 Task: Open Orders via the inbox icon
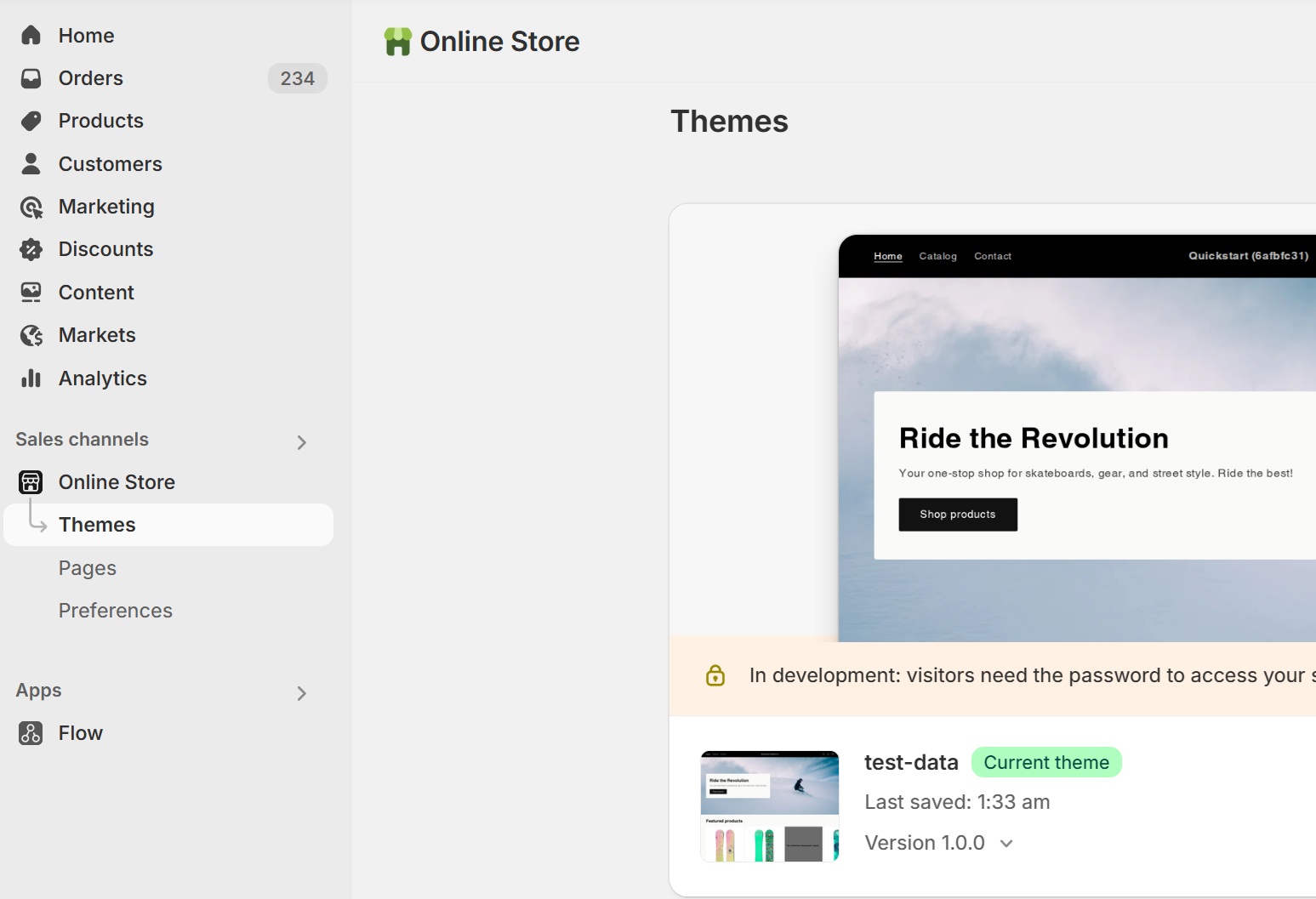[31, 78]
